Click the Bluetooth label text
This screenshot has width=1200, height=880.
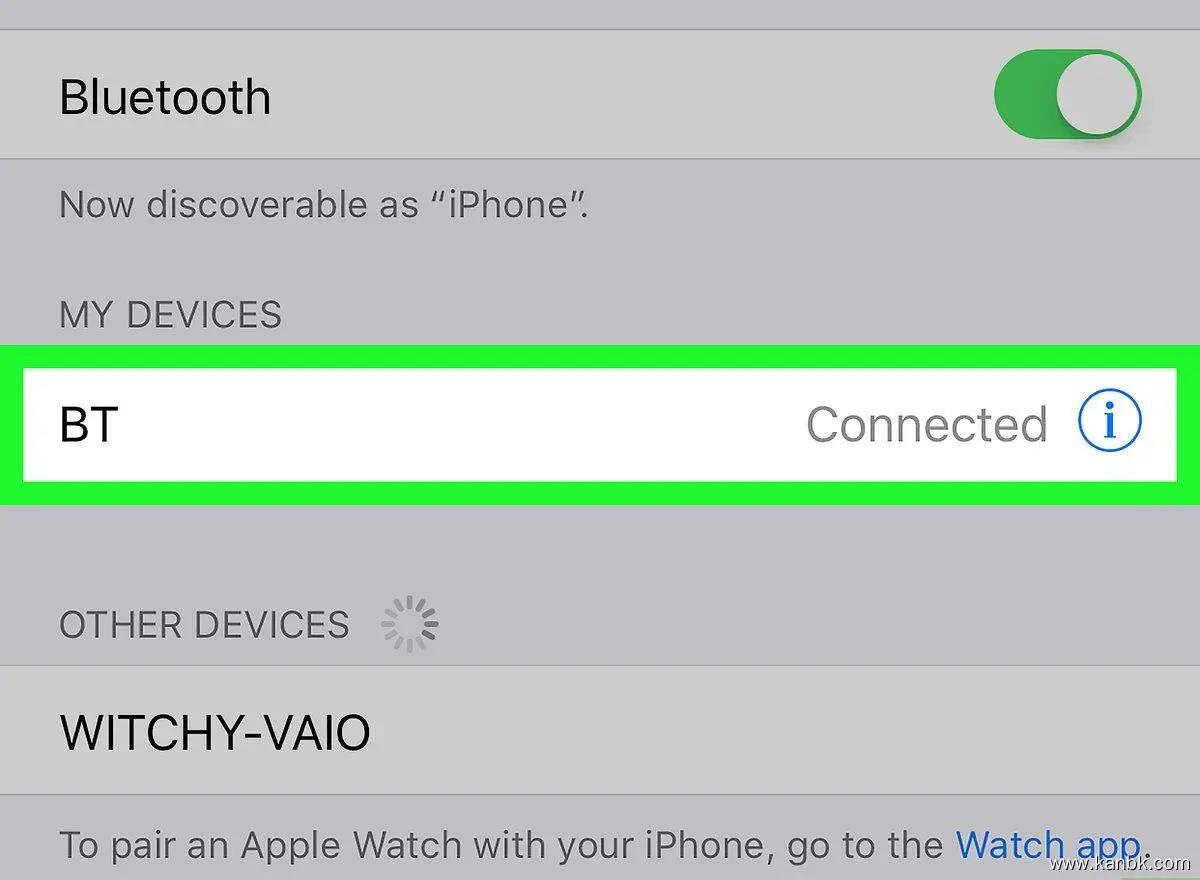[165, 97]
